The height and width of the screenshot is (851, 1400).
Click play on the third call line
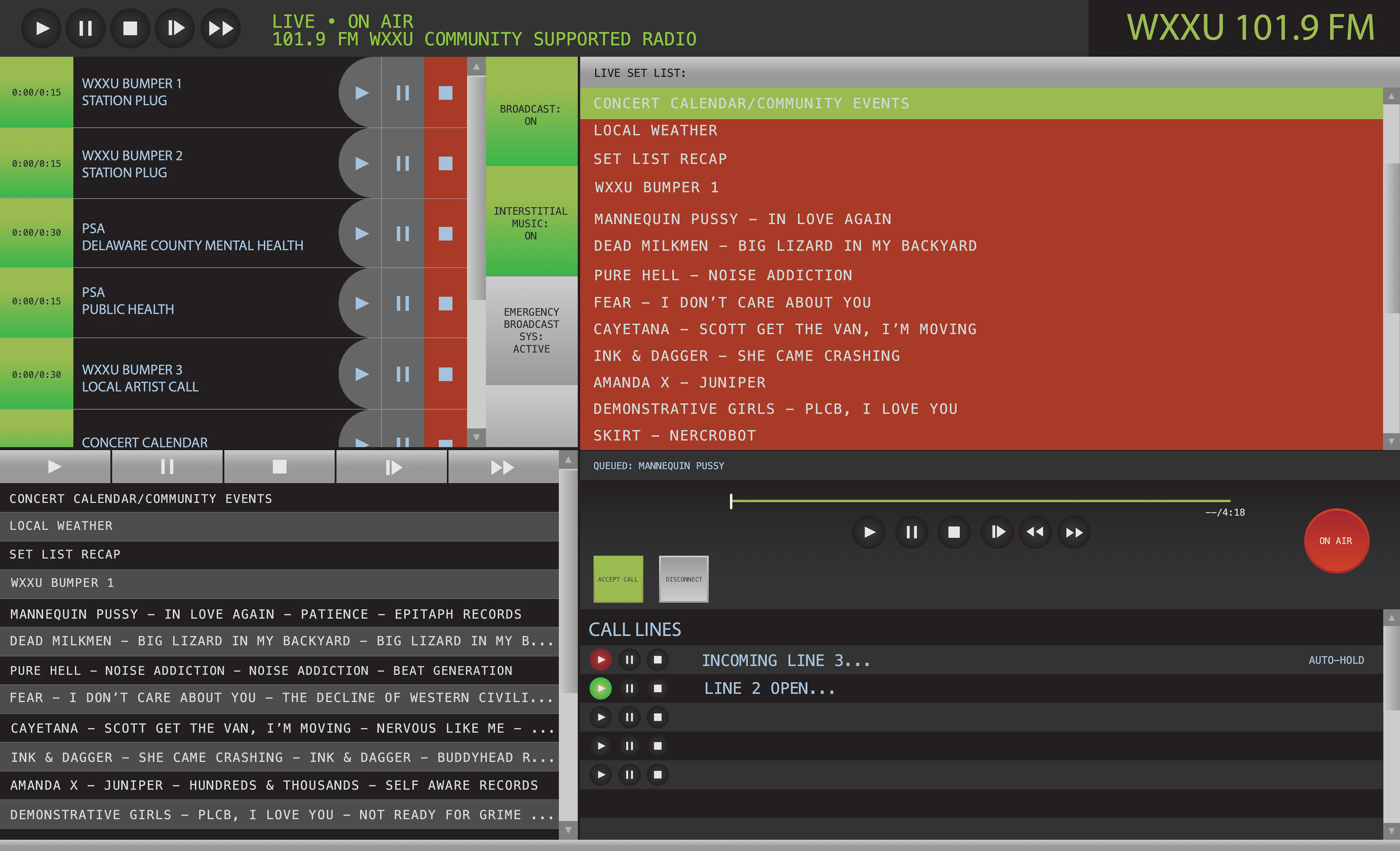pos(600,717)
